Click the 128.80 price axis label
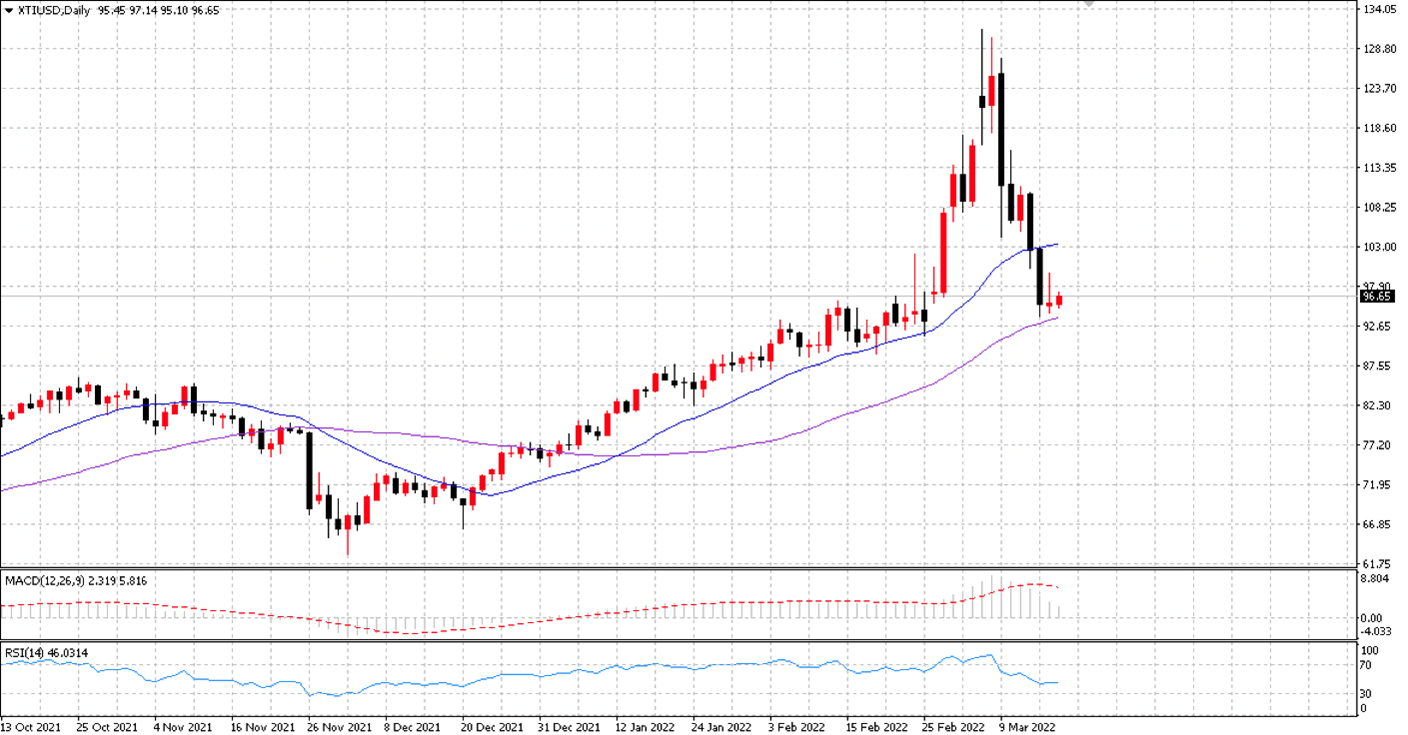 click(1380, 49)
